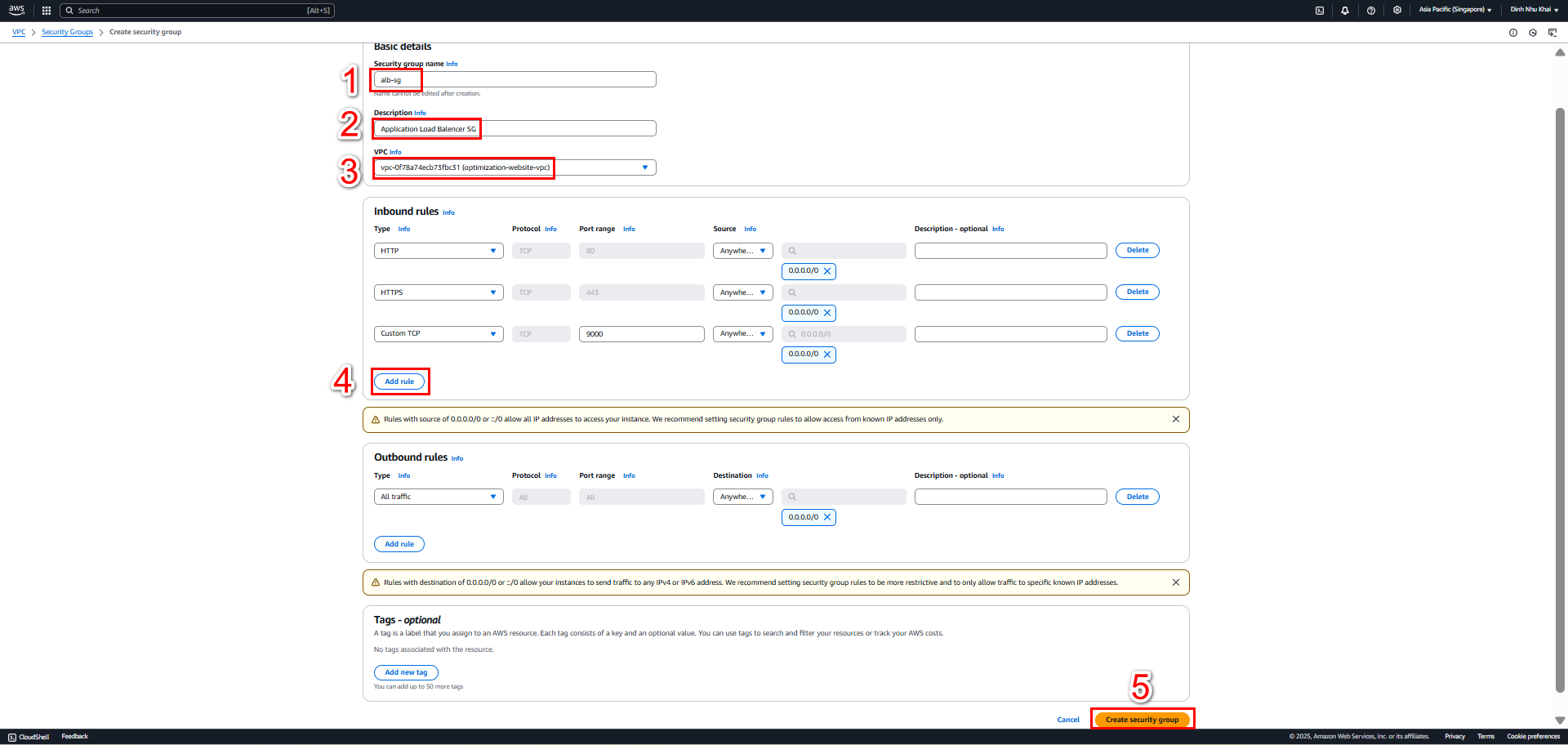Click Add new tag button
The height and width of the screenshot is (745, 1568).
[x=406, y=672]
